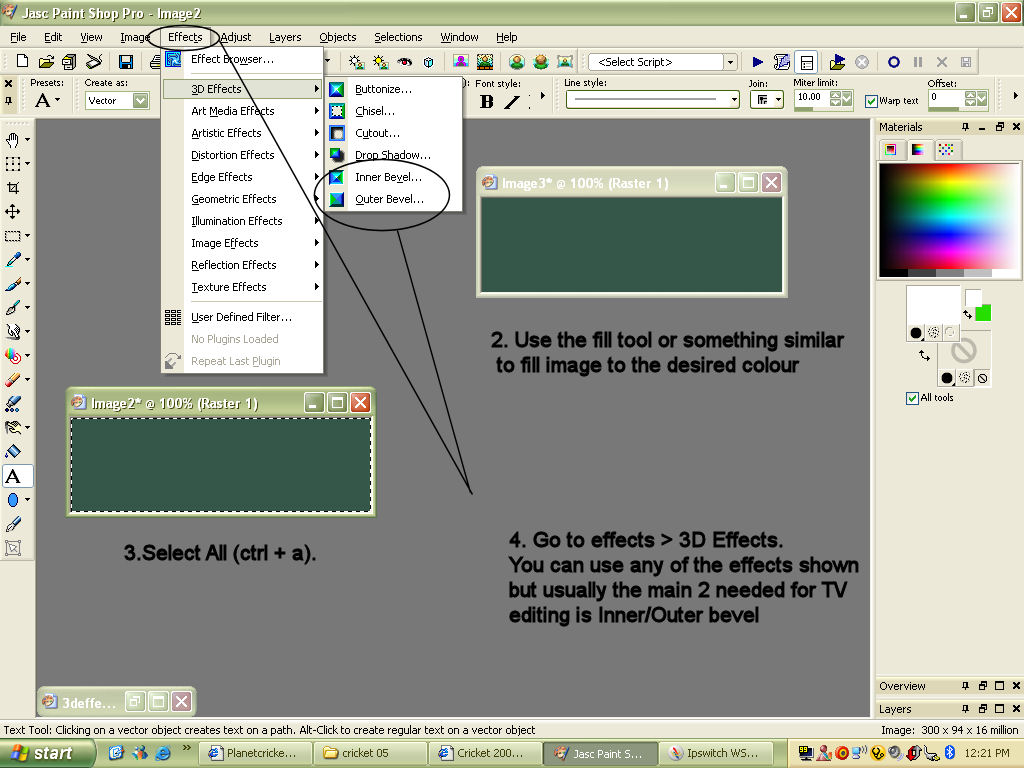
Task: Click the Run Script play icon
Action: tap(758, 62)
